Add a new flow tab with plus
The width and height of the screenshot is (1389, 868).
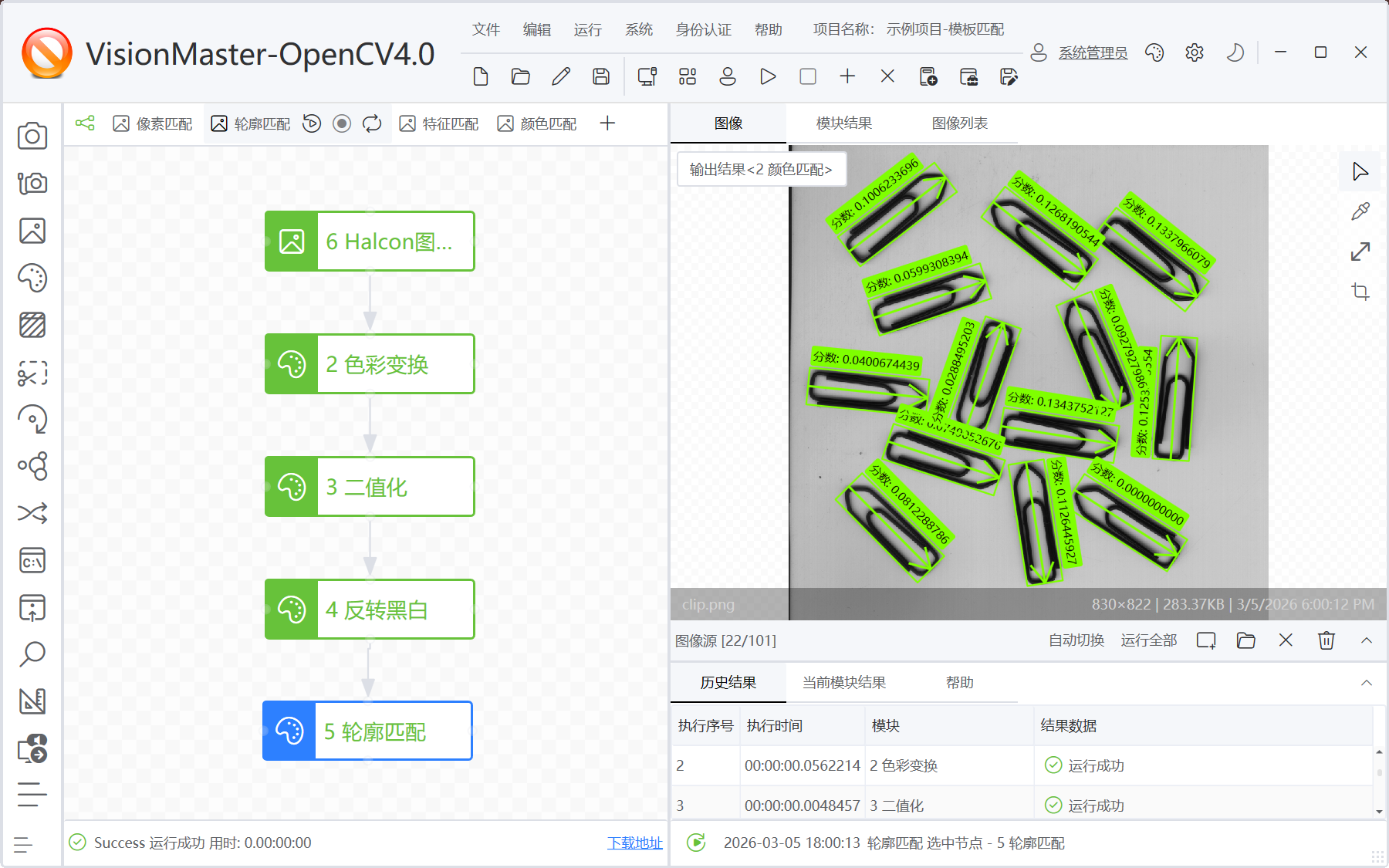pos(607,123)
